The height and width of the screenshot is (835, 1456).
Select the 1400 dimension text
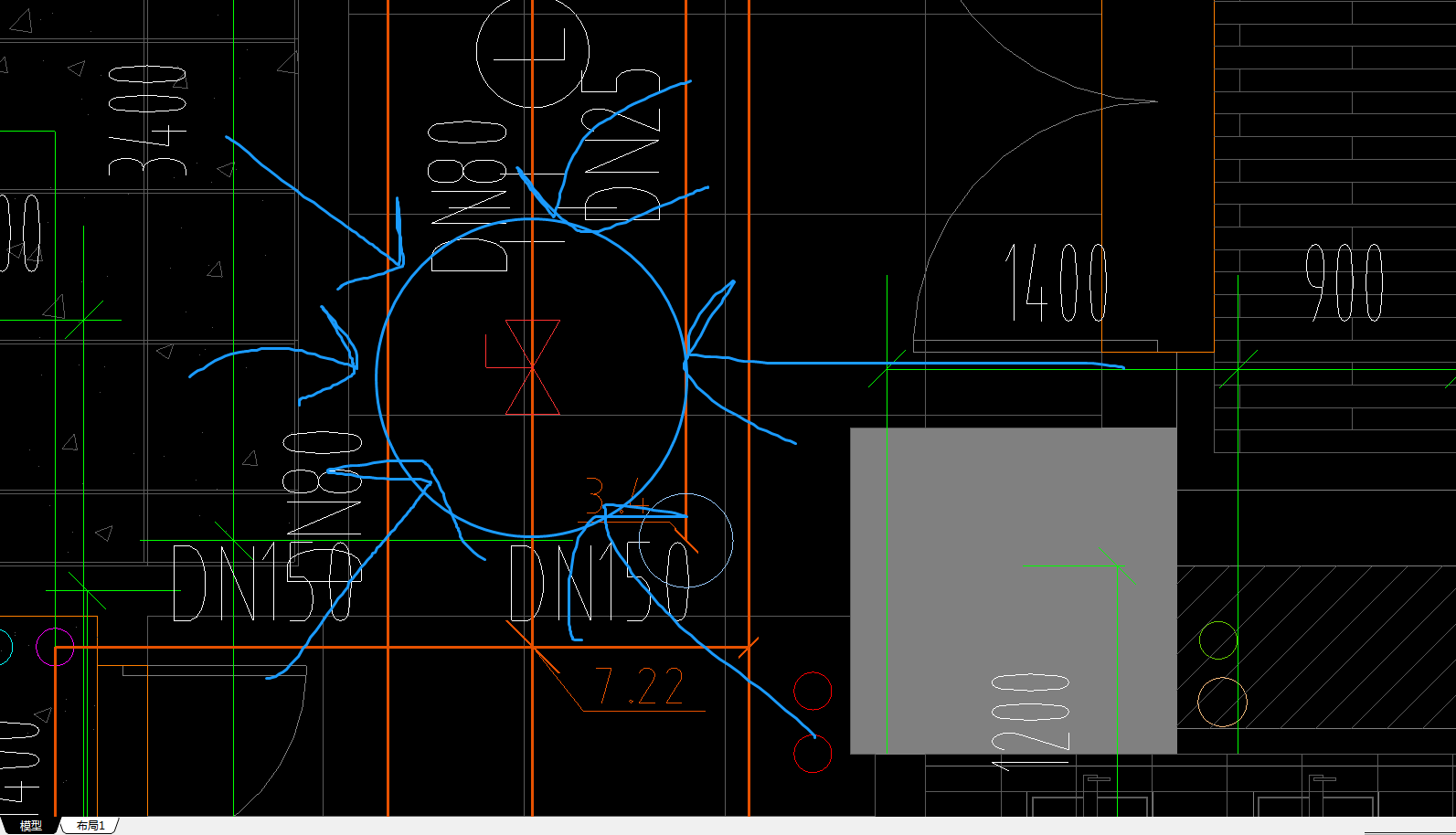(x=1057, y=282)
